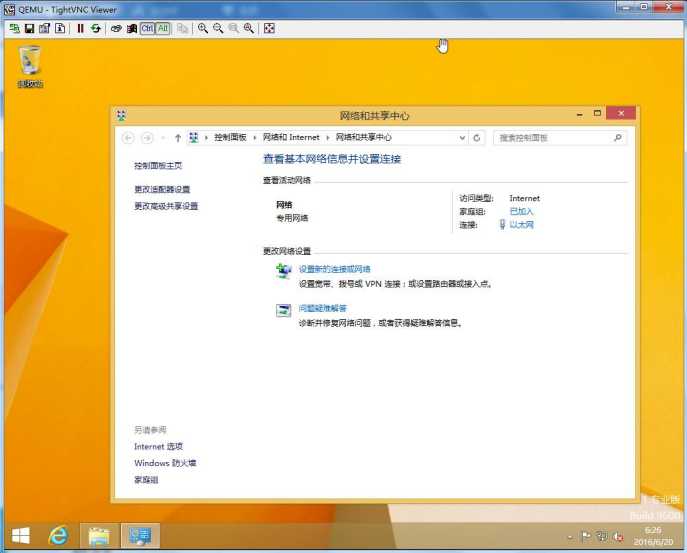Click the Auto zoom magnifier icon
Viewport: 687px width, 553px height.
249,28
